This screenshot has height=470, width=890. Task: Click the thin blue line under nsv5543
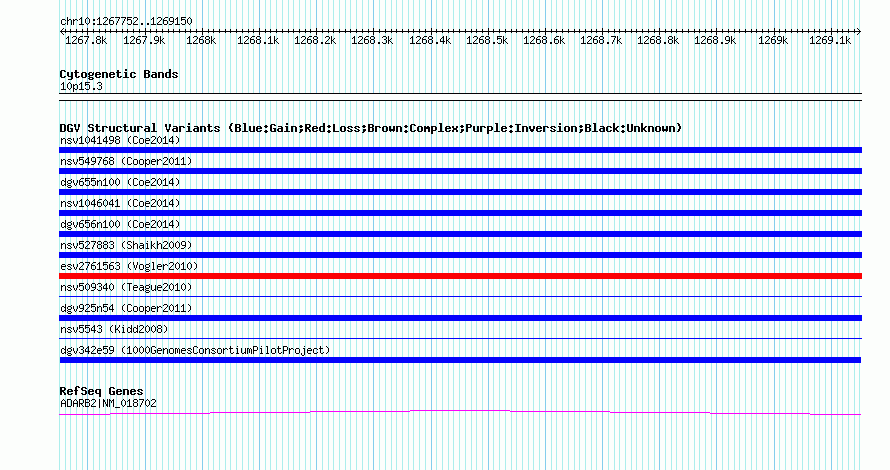460,338
